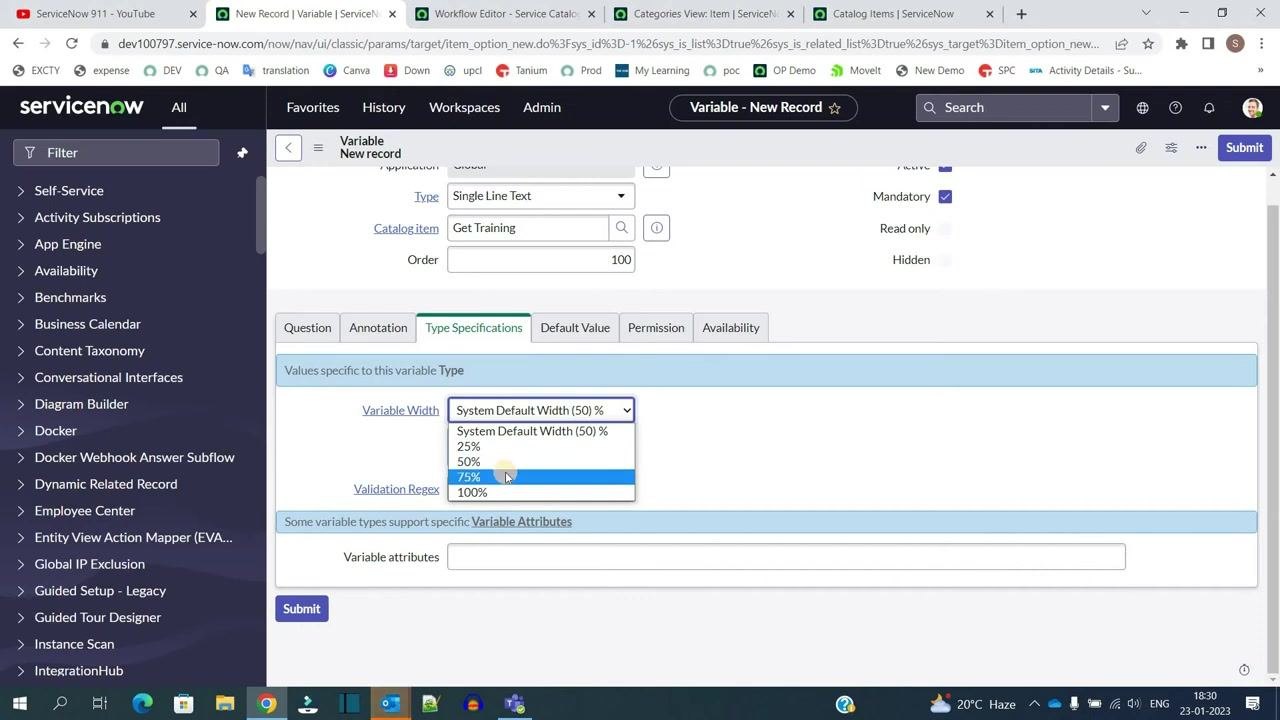The height and width of the screenshot is (720, 1280).
Task: Switch to the Annotation tab
Action: click(x=378, y=328)
